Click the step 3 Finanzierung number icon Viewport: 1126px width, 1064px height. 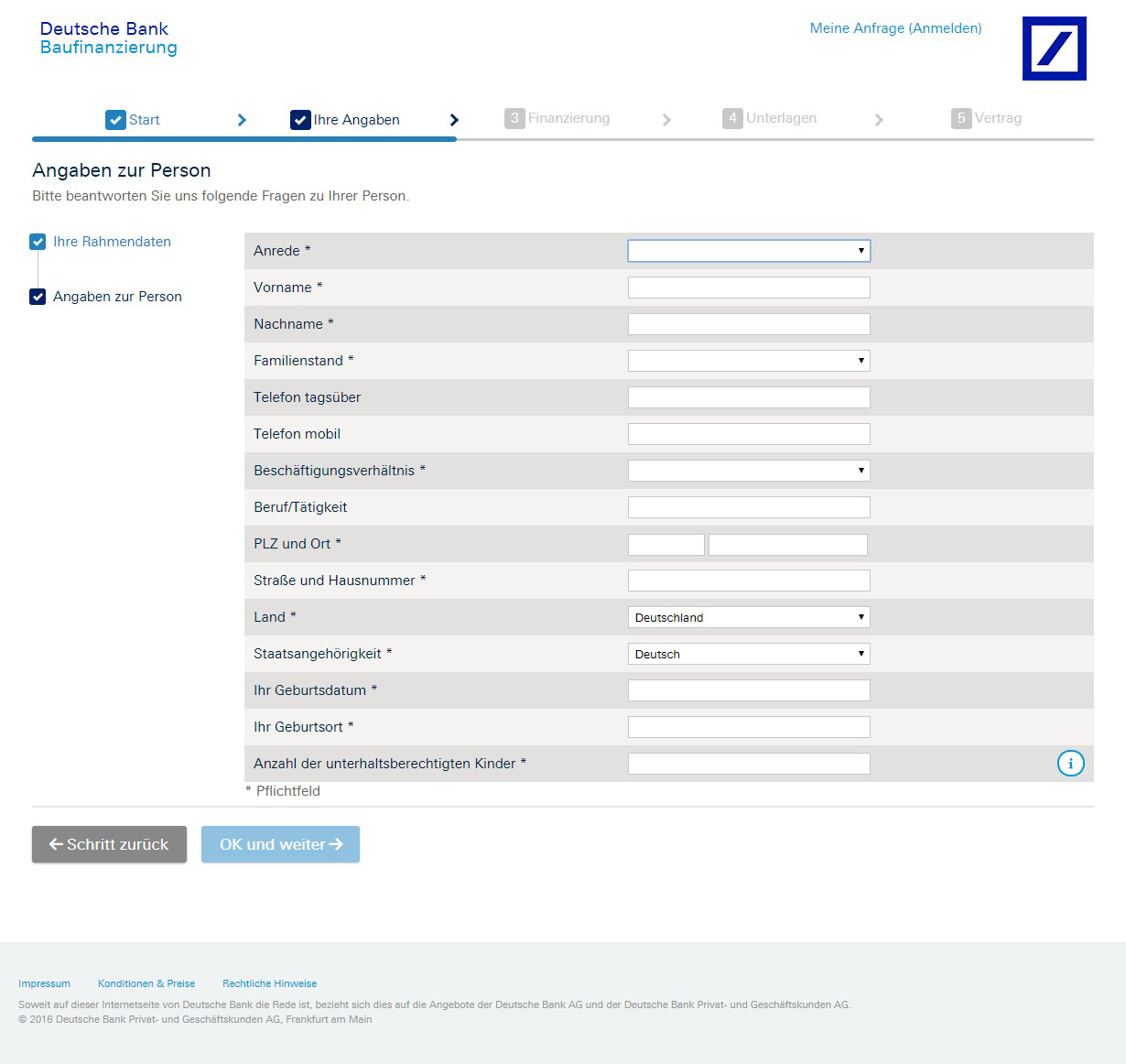pyautogui.click(x=514, y=118)
